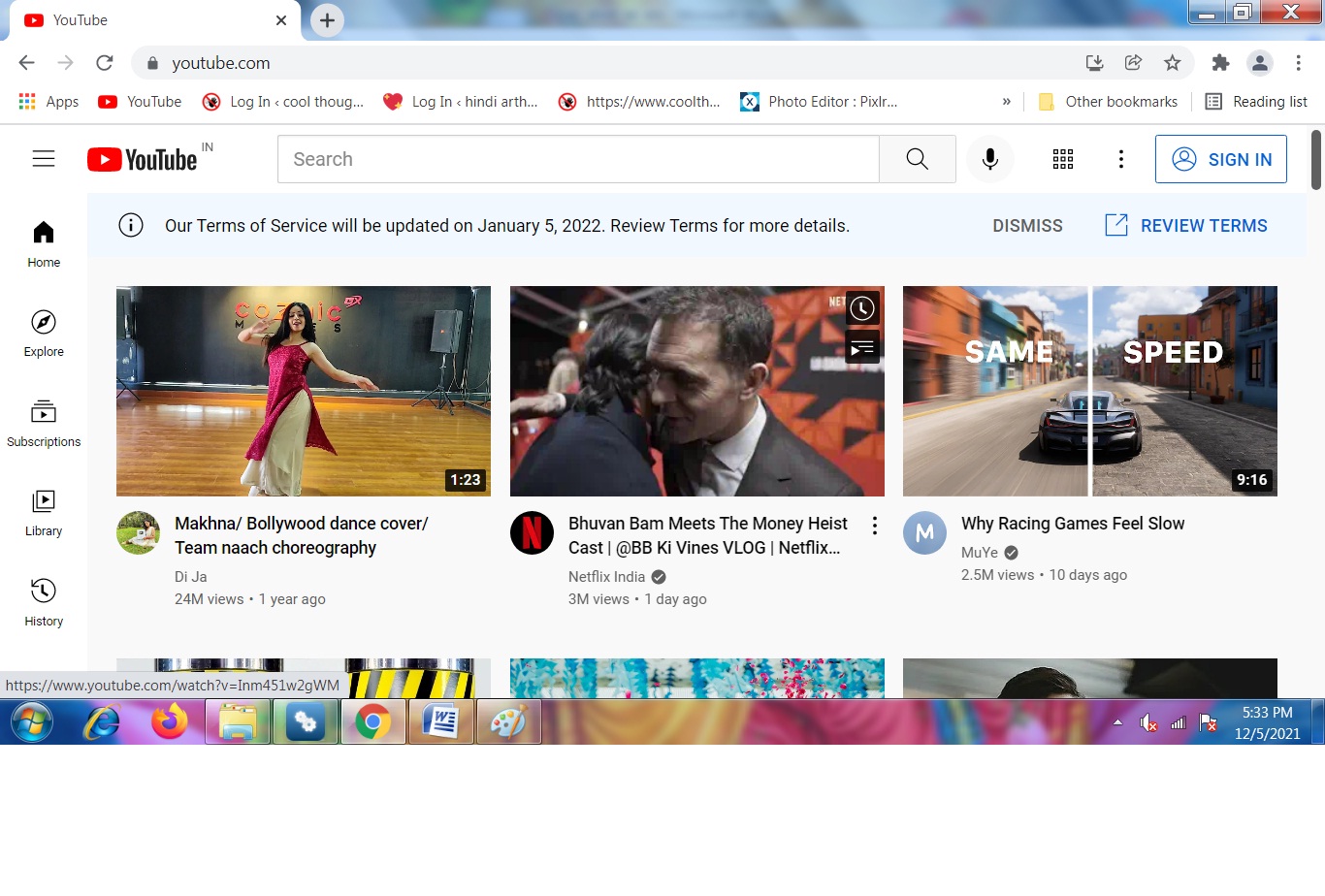
Task: Open the coolth... URL bookmark
Action: pyautogui.click(x=639, y=102)
